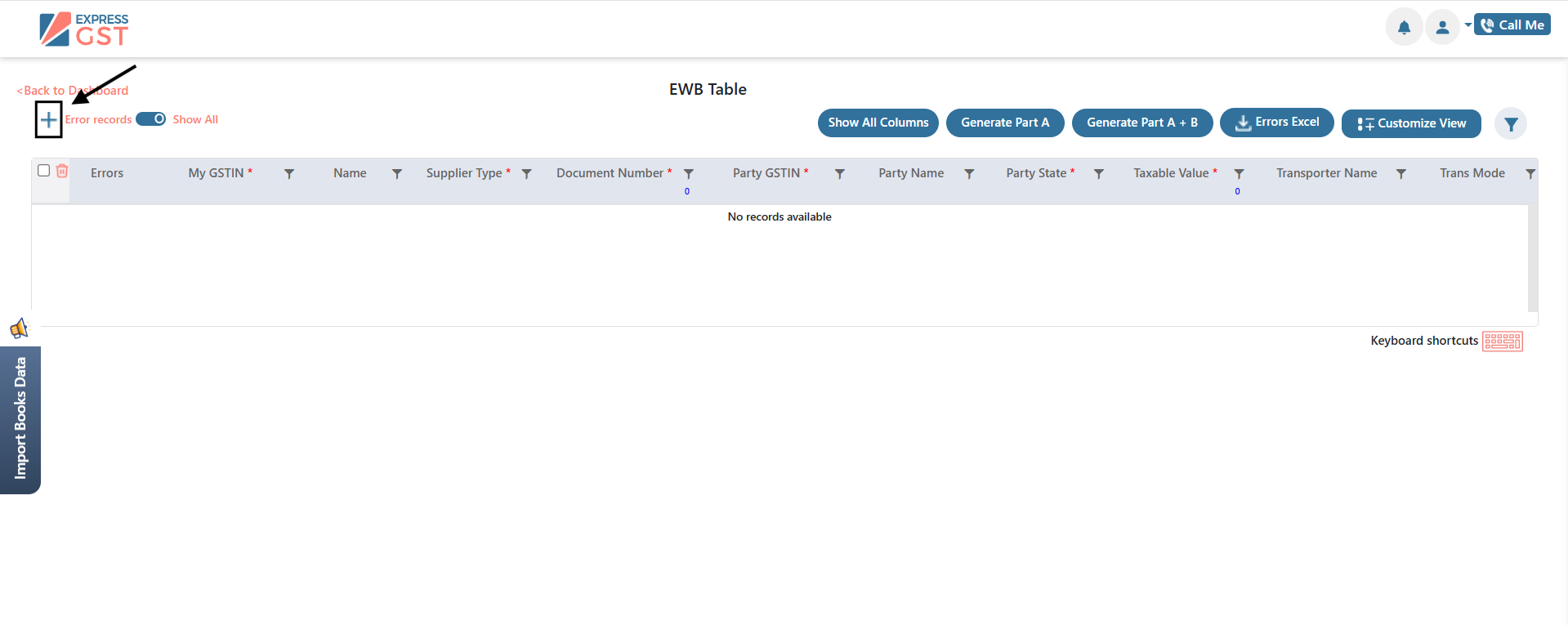Click the red delete trash icon

(x=62, y=171)
